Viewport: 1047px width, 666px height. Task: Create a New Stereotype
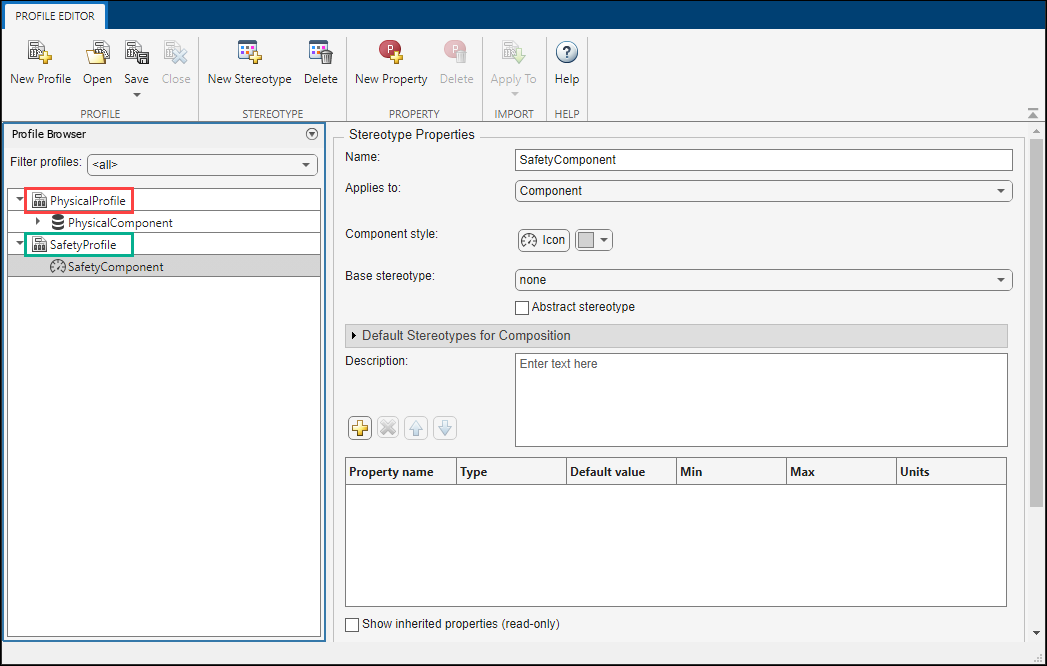249,60
